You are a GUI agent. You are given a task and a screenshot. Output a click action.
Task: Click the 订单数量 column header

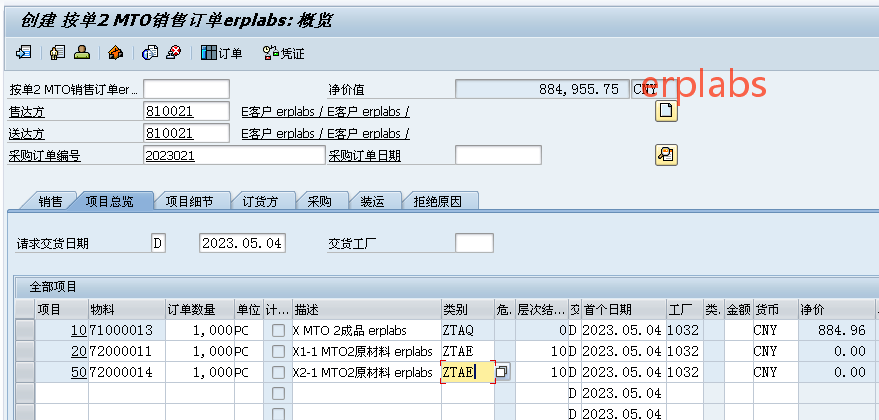[200, 309]
